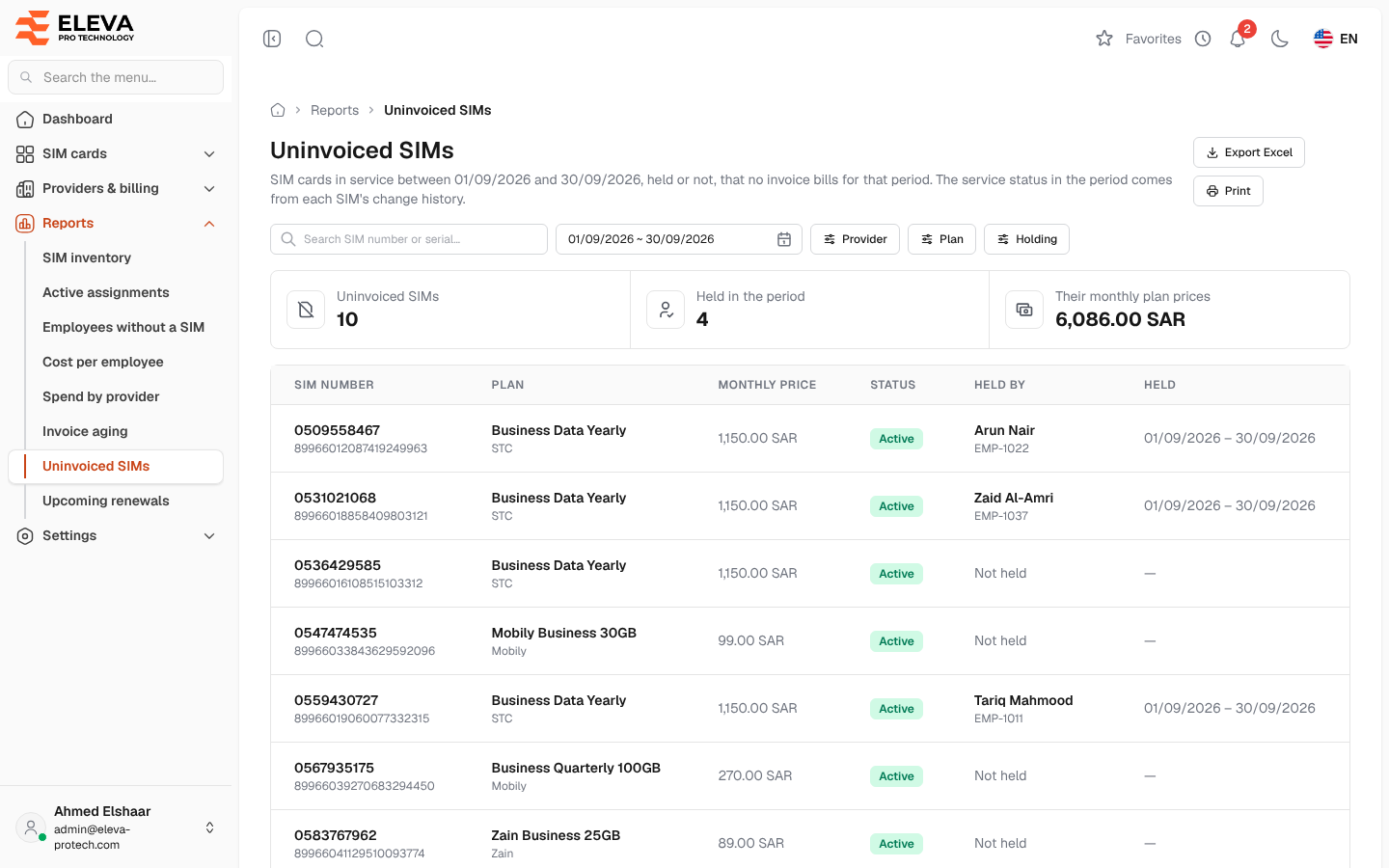Click the Reports chart icon
The image size is (1389, 868).
25,223
